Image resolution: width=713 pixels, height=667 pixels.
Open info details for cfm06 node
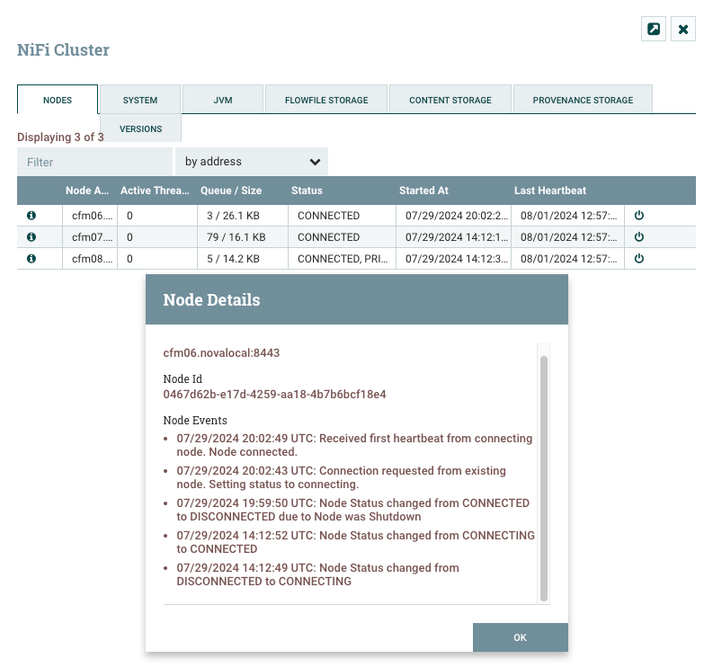[31, 216]
